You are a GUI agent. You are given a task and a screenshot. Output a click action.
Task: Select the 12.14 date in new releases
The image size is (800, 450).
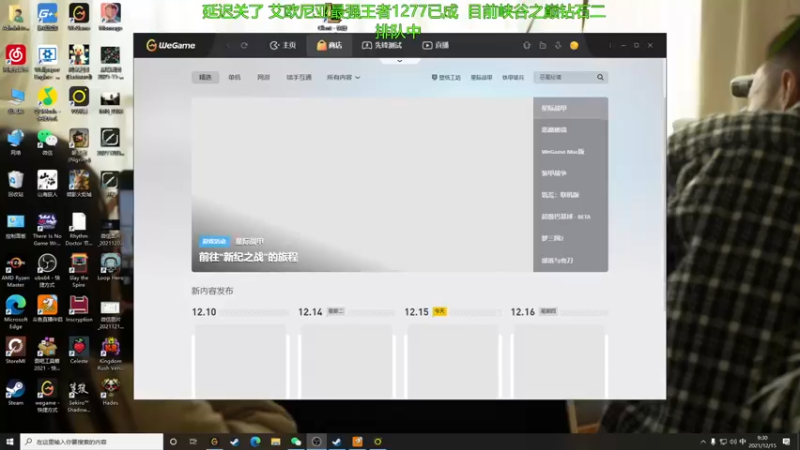[310, 312]
